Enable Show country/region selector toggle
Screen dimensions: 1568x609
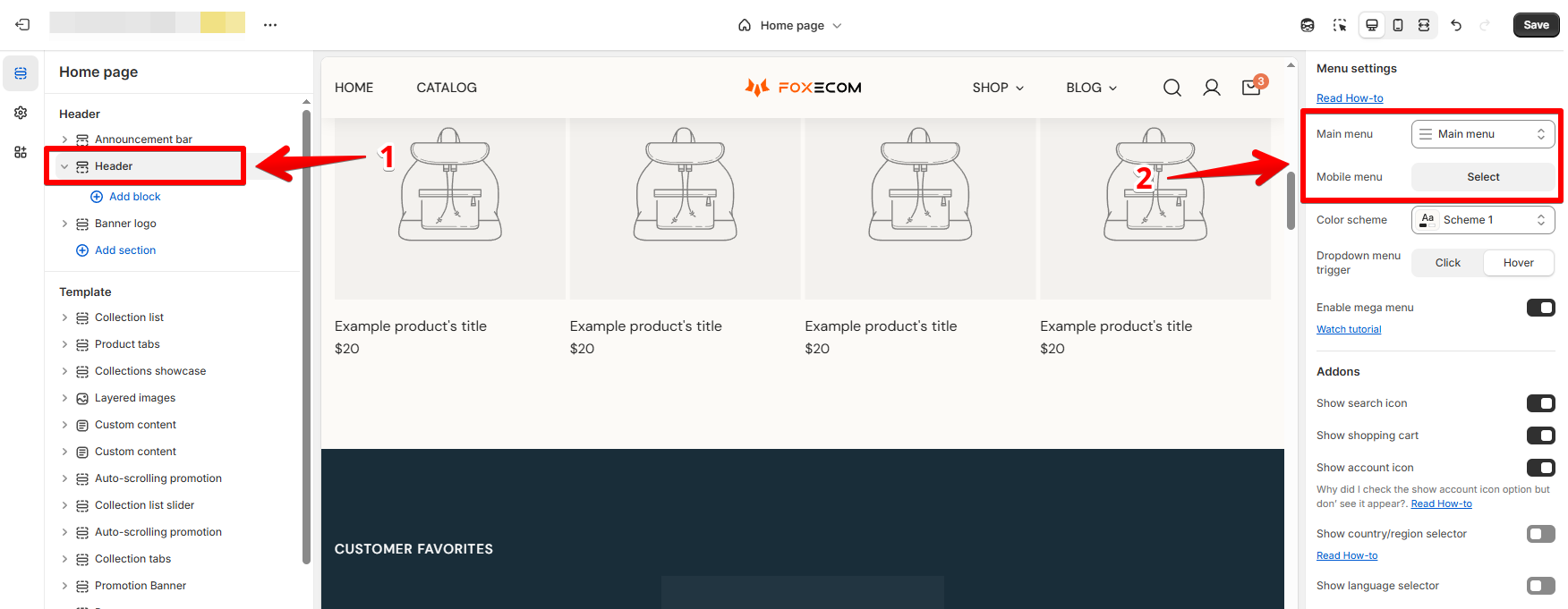pos(1540,534)
